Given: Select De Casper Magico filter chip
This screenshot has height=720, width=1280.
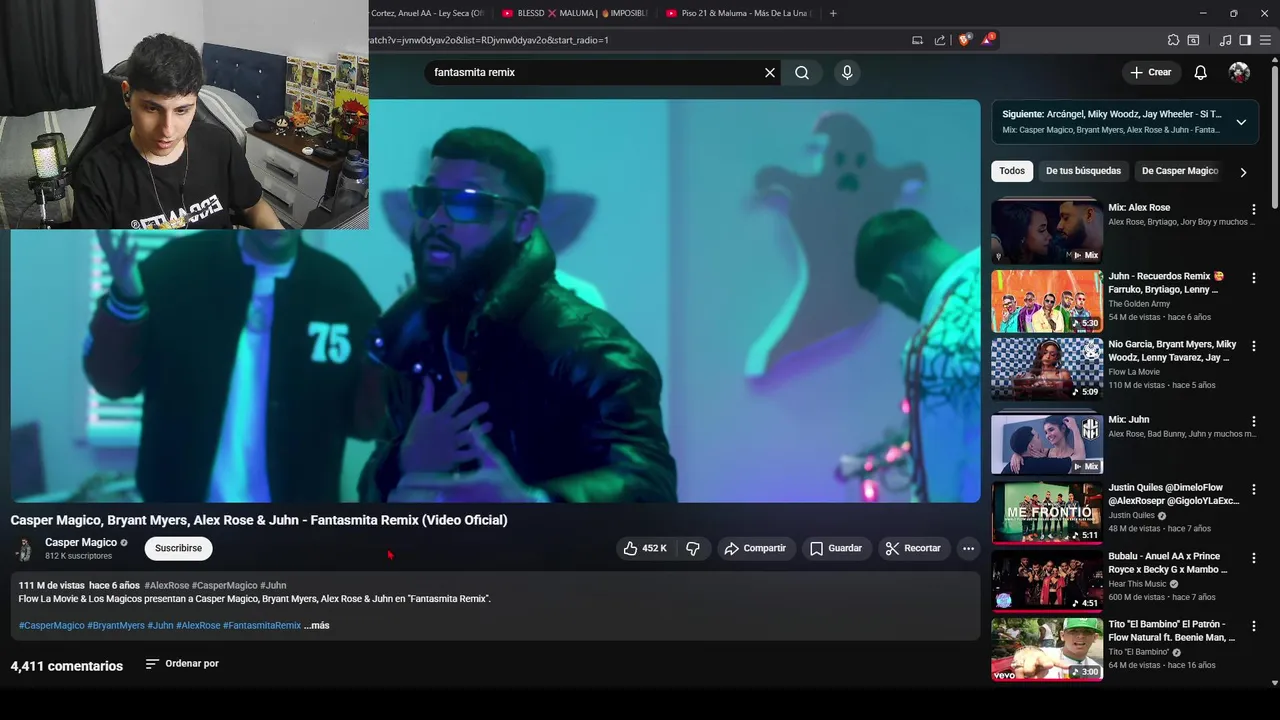Looking at the screenshot, I should 1180,171.
